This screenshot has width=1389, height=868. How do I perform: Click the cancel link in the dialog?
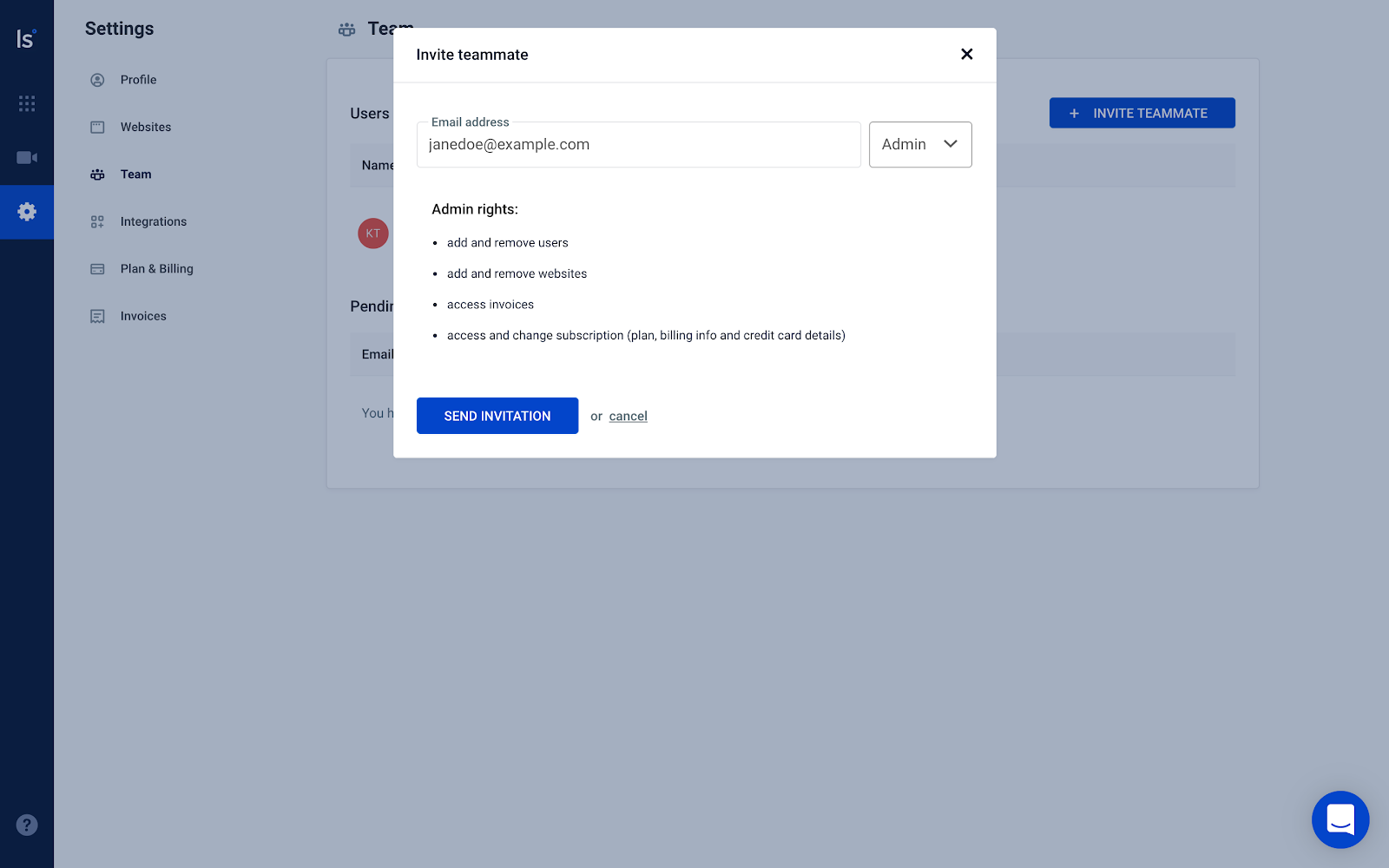tap(628, 416)
